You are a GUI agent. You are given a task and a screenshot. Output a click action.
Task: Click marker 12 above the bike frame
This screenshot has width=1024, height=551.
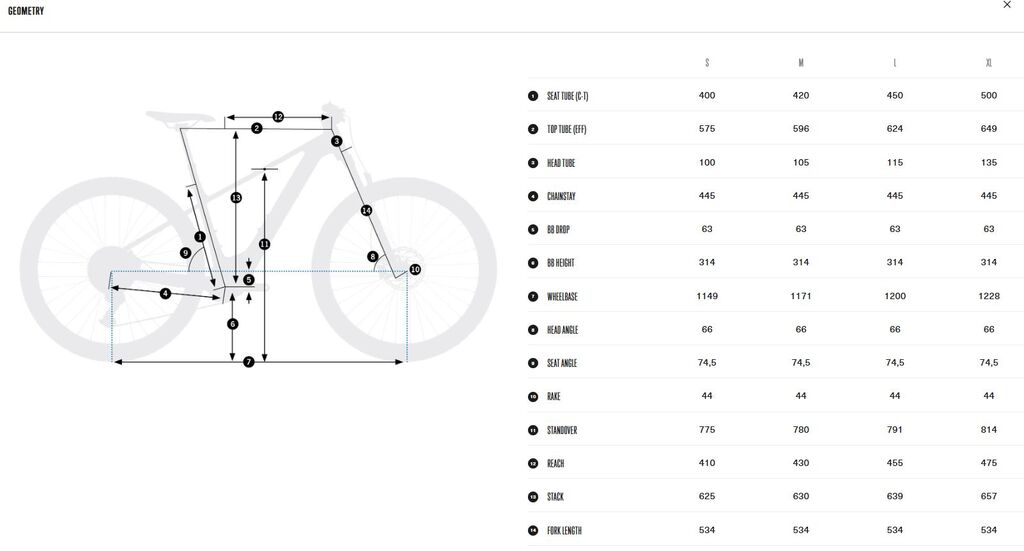[x=278, y=117]
